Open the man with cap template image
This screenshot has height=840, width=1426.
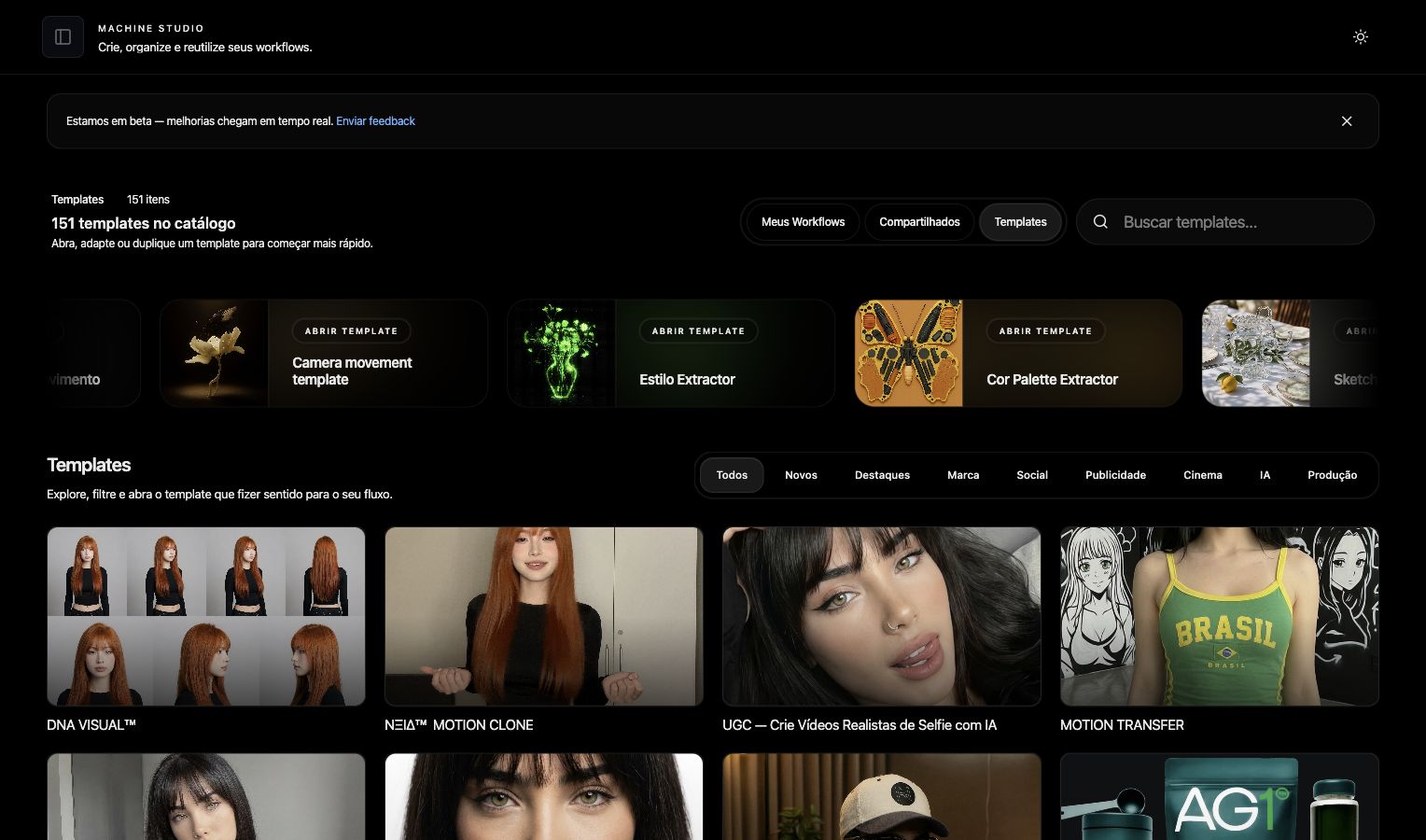pyautogui.click(x=882, y=797)
